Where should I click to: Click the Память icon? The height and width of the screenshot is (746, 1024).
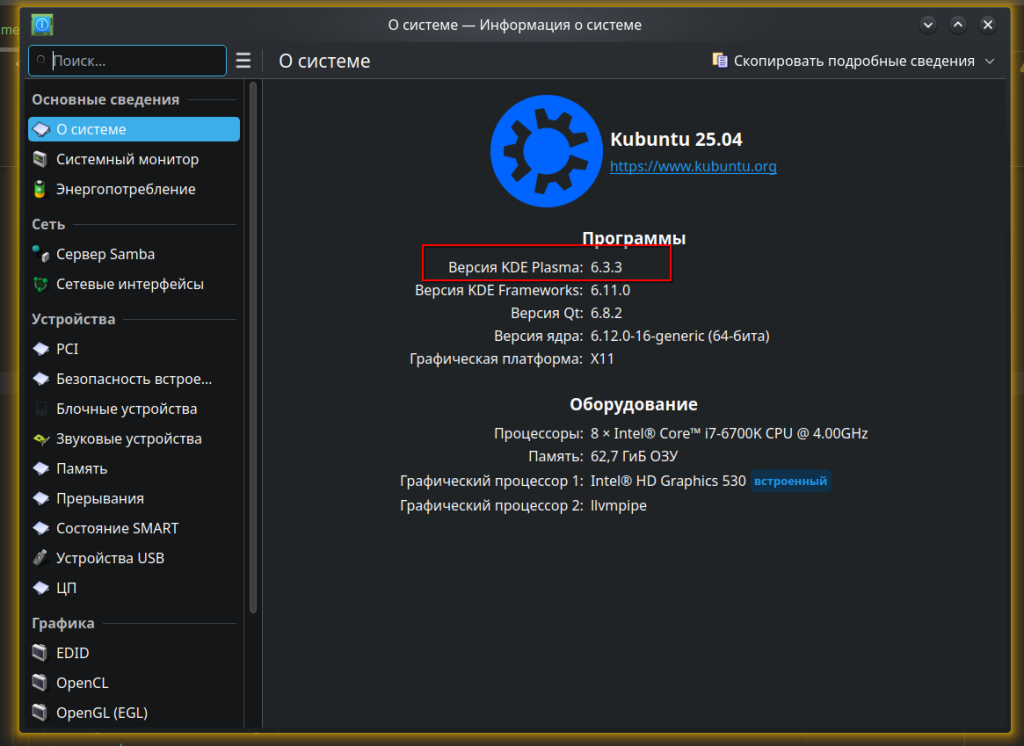point(40,468)
